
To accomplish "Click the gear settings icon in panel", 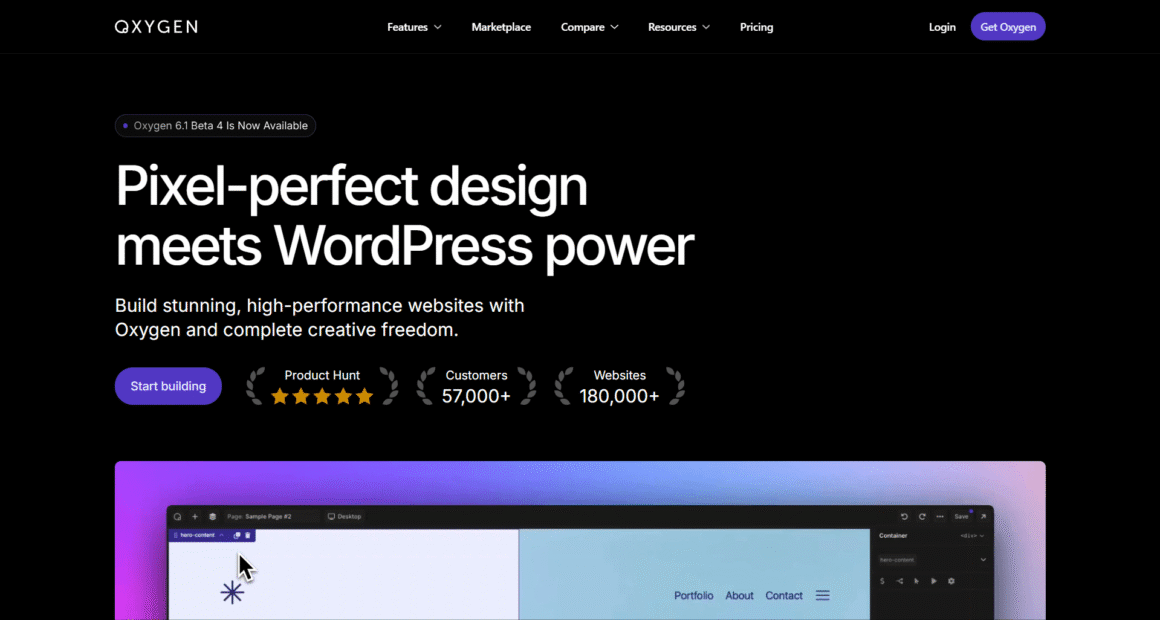I will [x=951, y=582].
